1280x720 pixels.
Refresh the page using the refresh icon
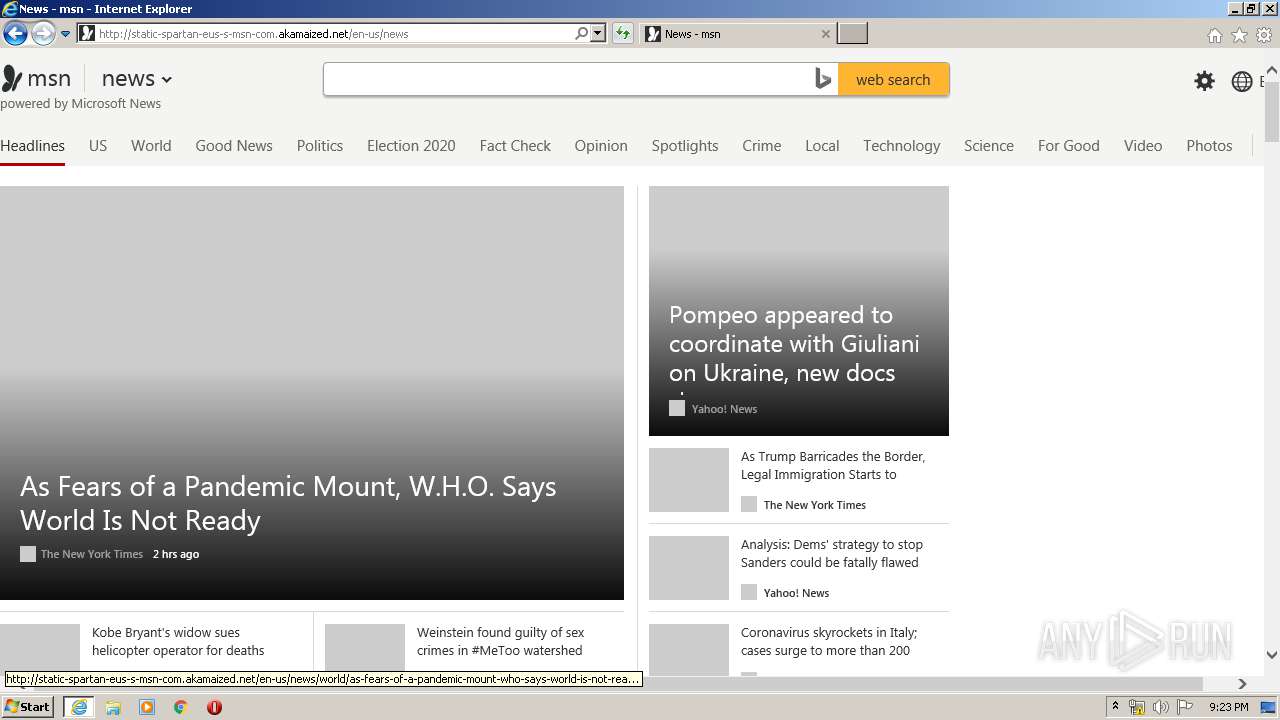pyautogui.click(x=623, y=33)
